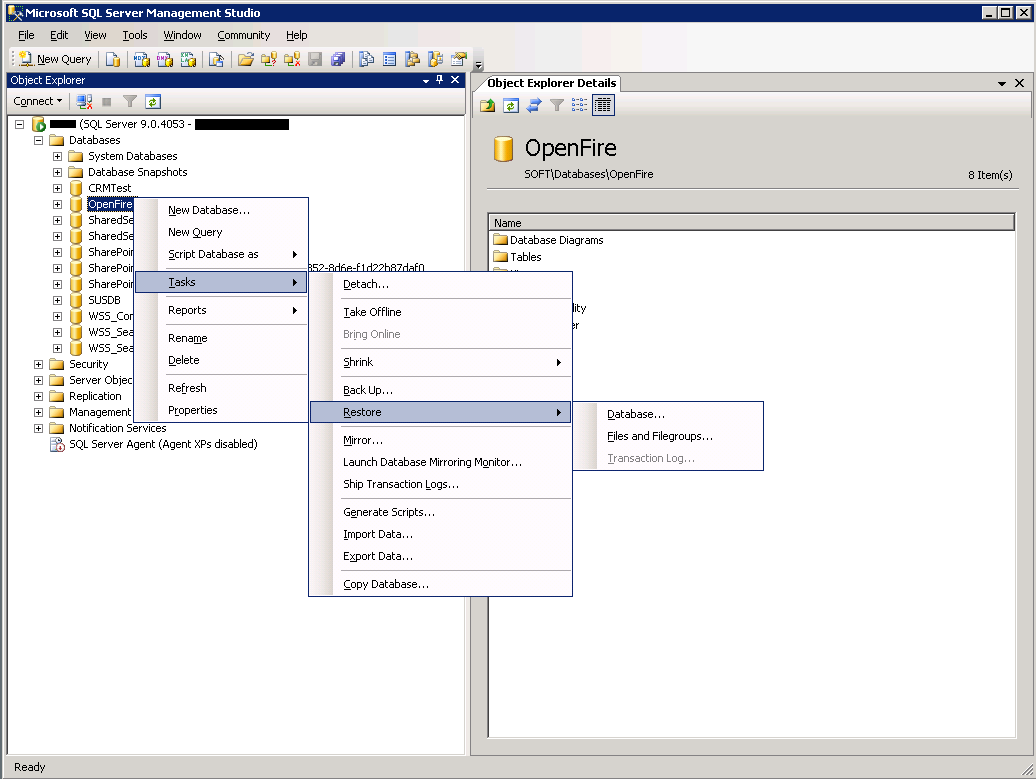
Task: Choose Database... in the Restore submenu
Action: click(668, 414)
